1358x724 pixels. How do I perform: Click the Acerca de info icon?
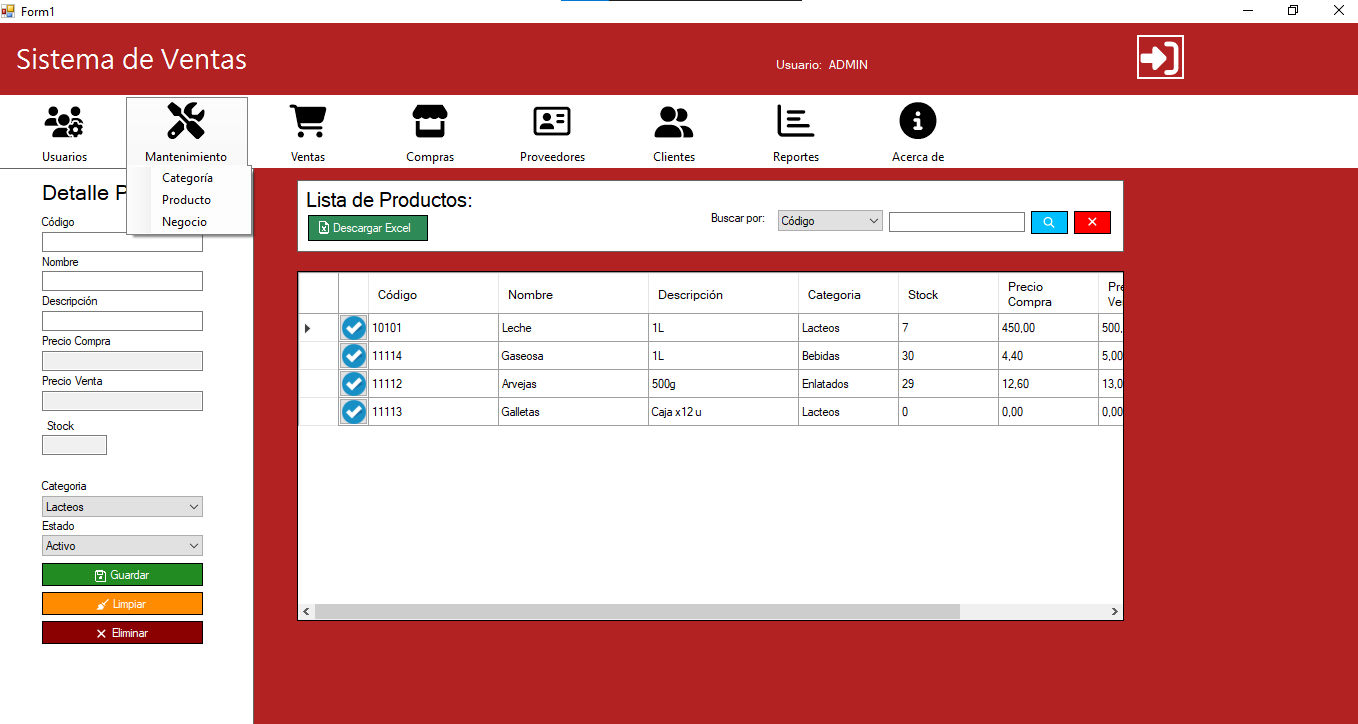click(917, 122)
